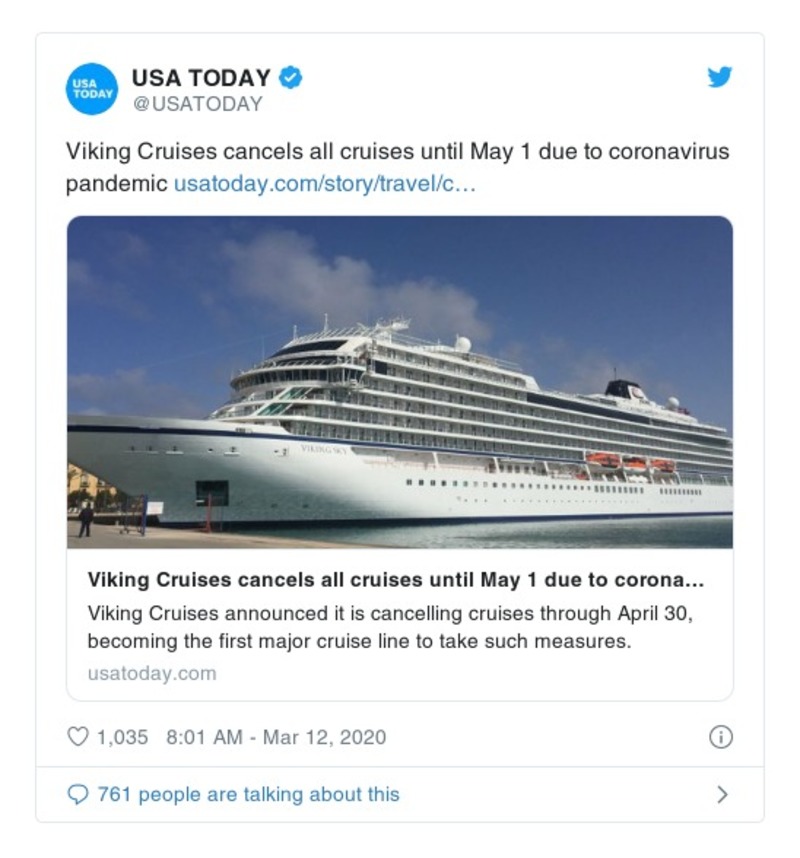Click the blue verified badge checkmark
This screenshot has width=800, height=858.
[x=290, y=78]
